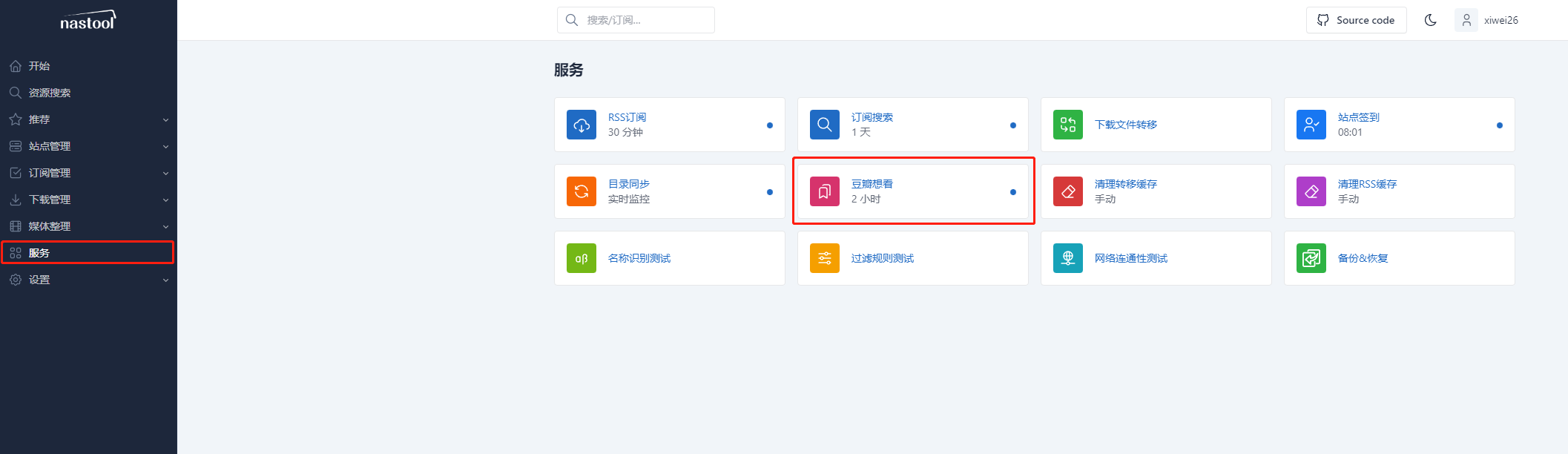
Task: Click the 订阅搜索 magnifier service icon
Action: pyautogui.click(x=824, y=125)
